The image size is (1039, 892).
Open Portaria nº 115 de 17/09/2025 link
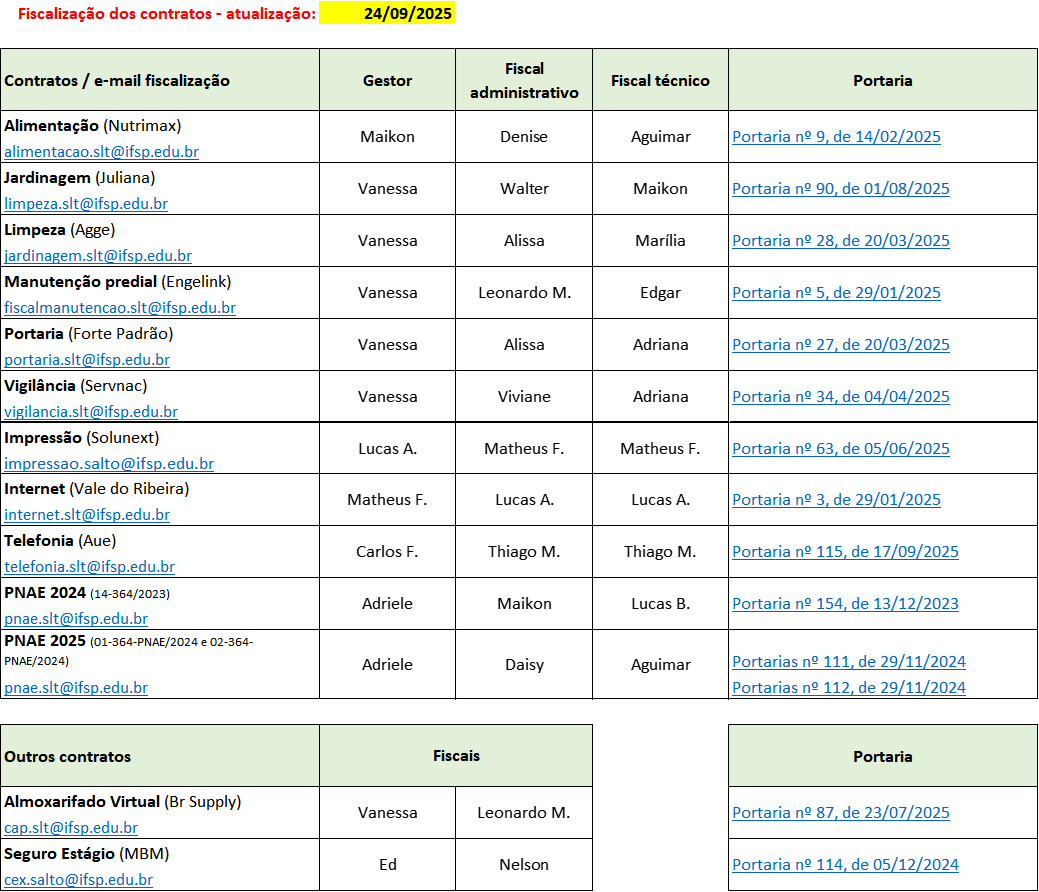pos(845,552)
